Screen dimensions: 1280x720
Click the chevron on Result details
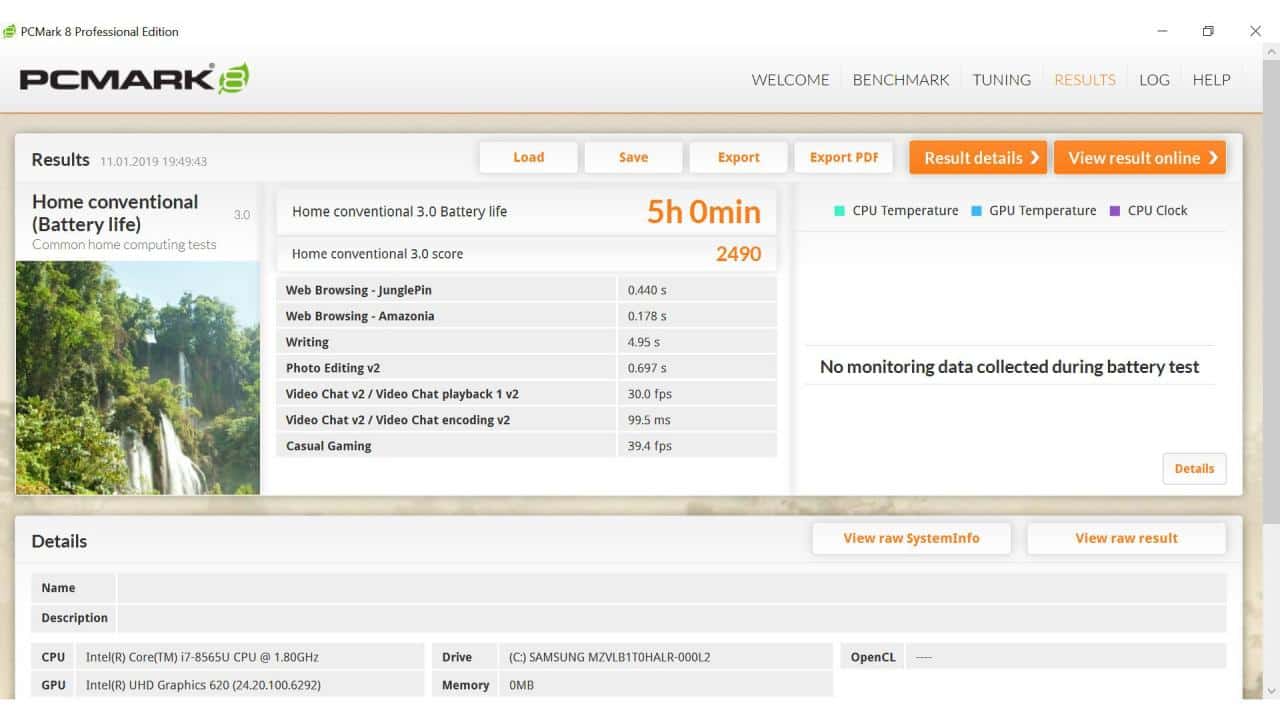tap(1035, 157)
